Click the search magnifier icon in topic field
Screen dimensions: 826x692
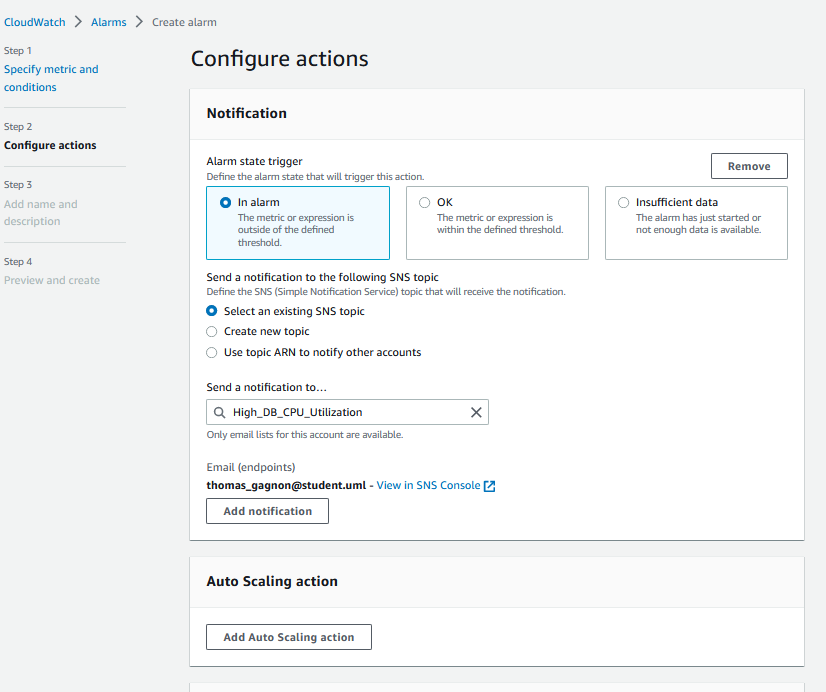click(219, 412)
